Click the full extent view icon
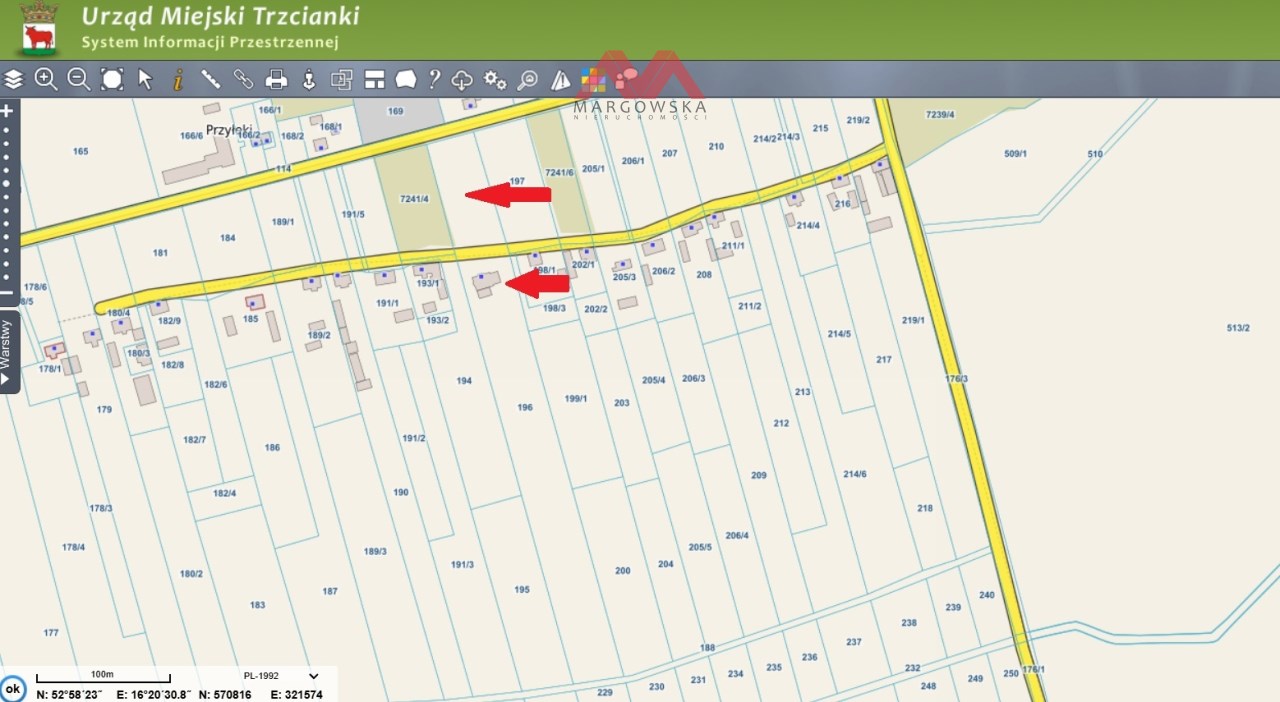This screenshot has width=1280, height=702. click(112, 80)
